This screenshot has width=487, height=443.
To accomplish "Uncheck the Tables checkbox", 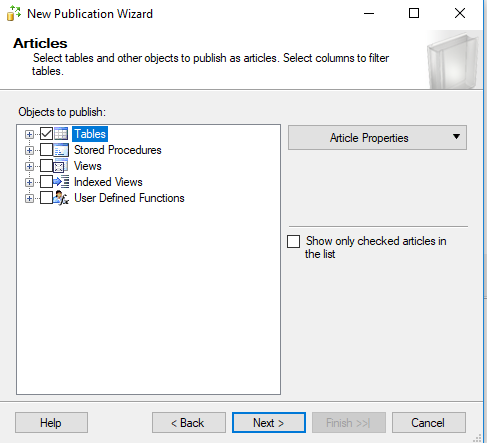I will (46, 134).
